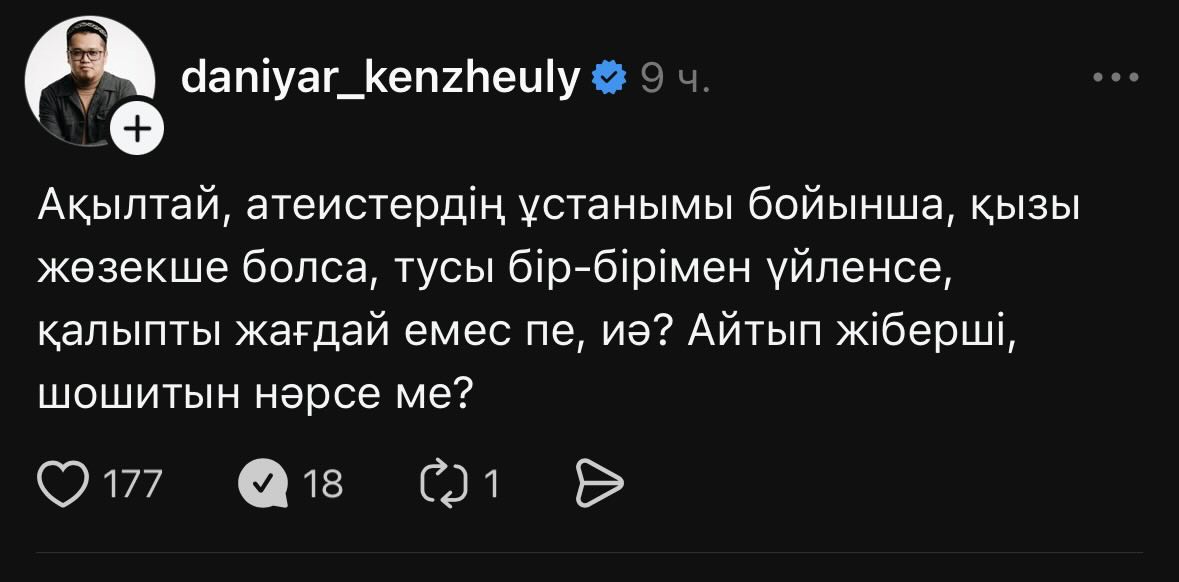
Task: Go to the daniyar_kenzheuly username link
Action: click(380, 77)
